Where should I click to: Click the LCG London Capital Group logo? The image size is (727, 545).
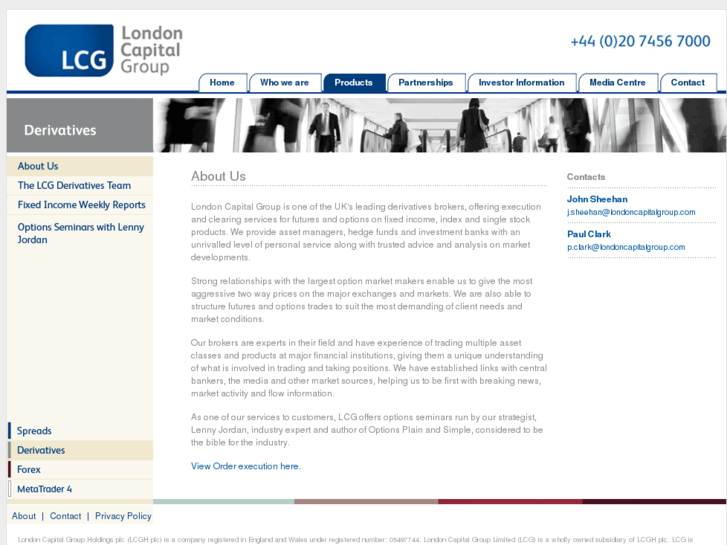(103, 50)
